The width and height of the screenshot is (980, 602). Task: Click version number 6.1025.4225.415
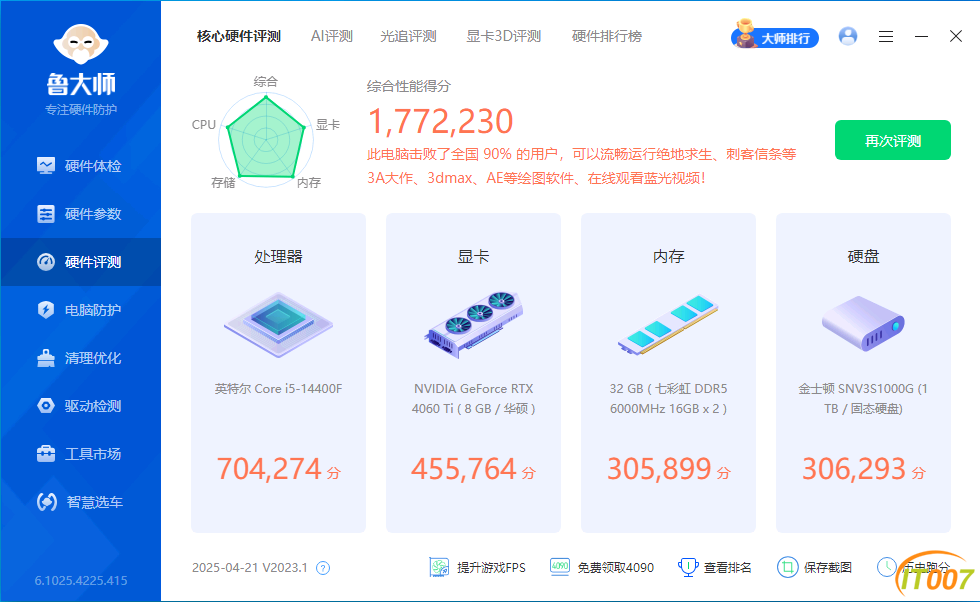[81, 581]
